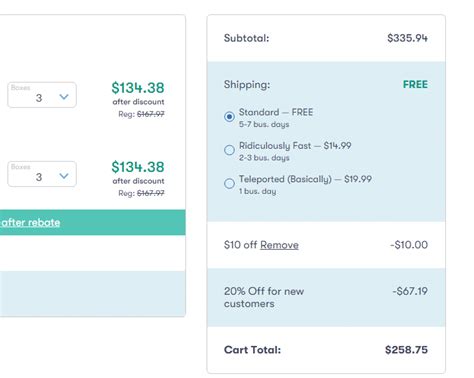Click the first $134.38 discounted price
The image size is (474, 378).
138,88
